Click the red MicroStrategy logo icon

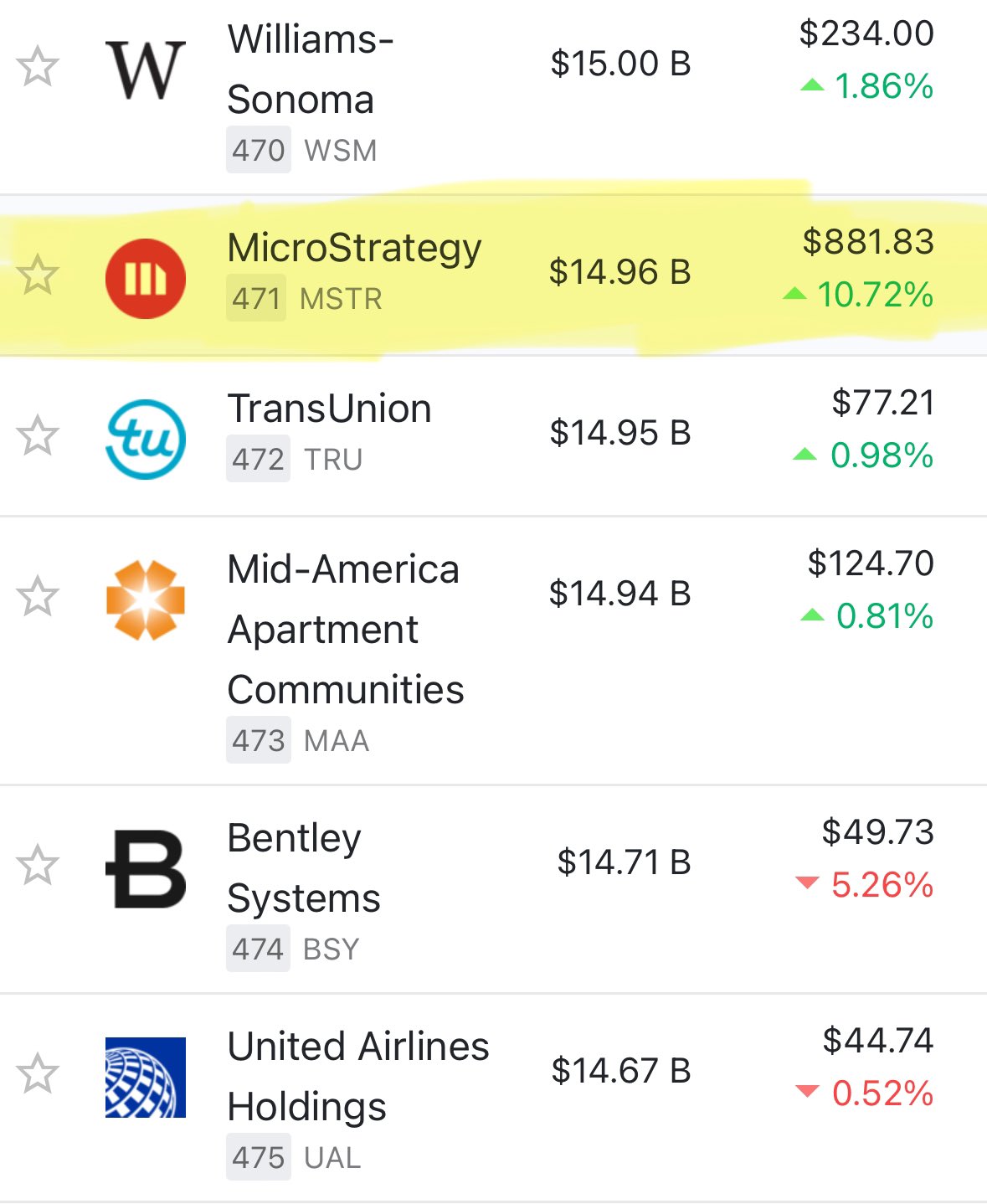tap(145, 279)
